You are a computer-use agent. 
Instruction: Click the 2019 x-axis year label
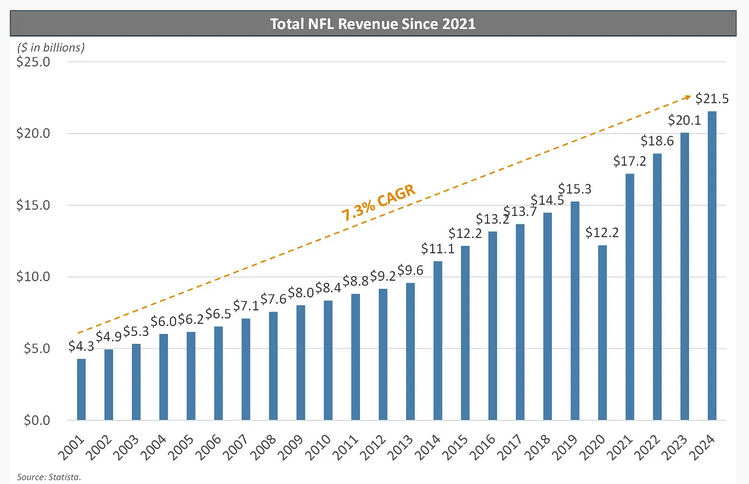(x=565, y=447)
